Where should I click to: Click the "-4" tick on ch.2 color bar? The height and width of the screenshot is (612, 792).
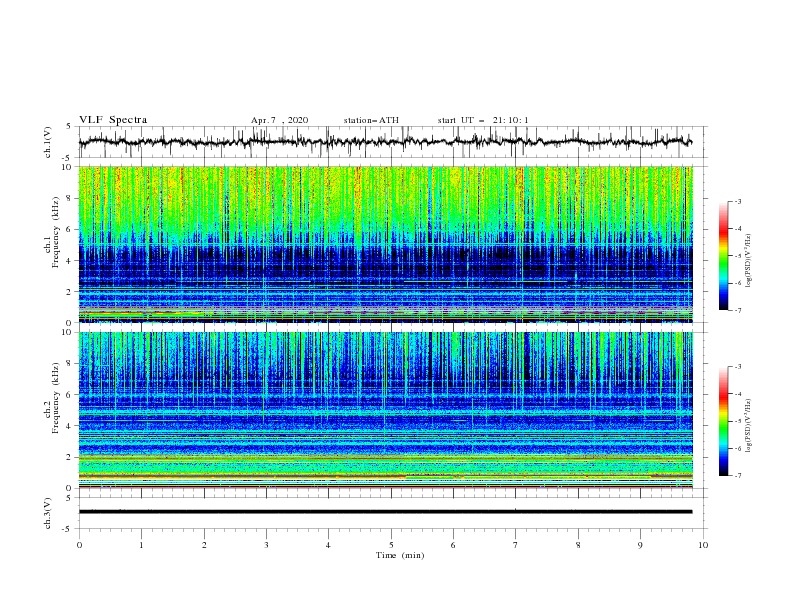(737, 394)
